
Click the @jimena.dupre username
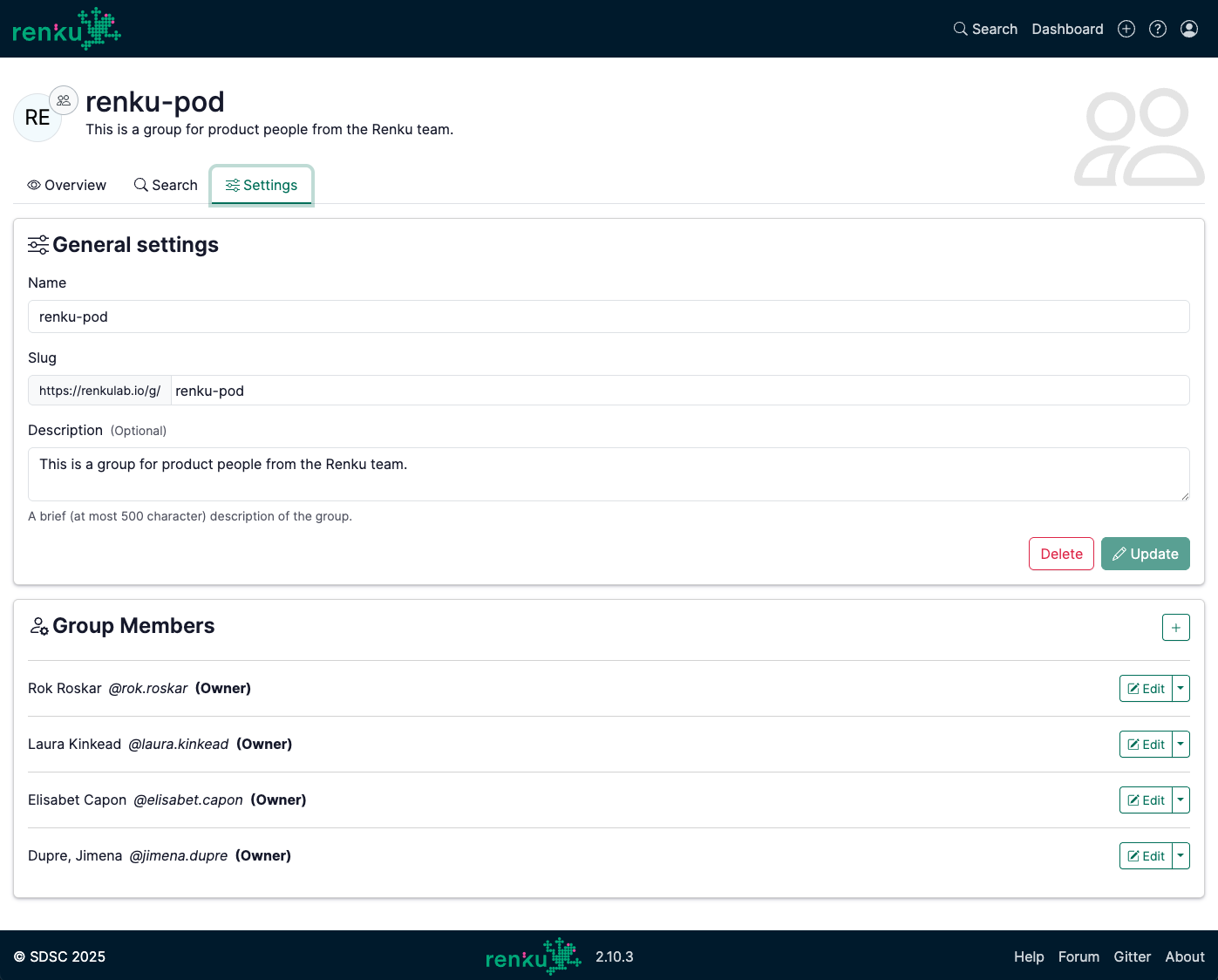point(179,856)
